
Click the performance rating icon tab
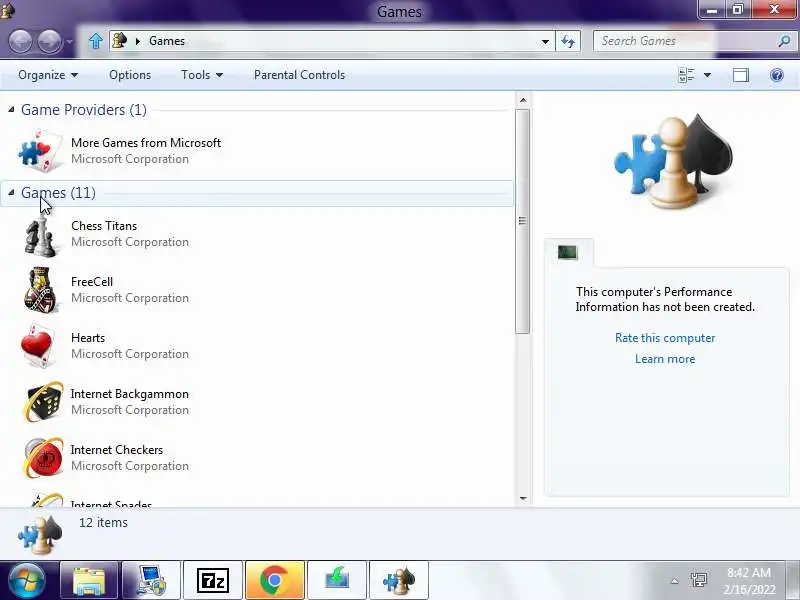pyautogui.click(x=568, y=252)
